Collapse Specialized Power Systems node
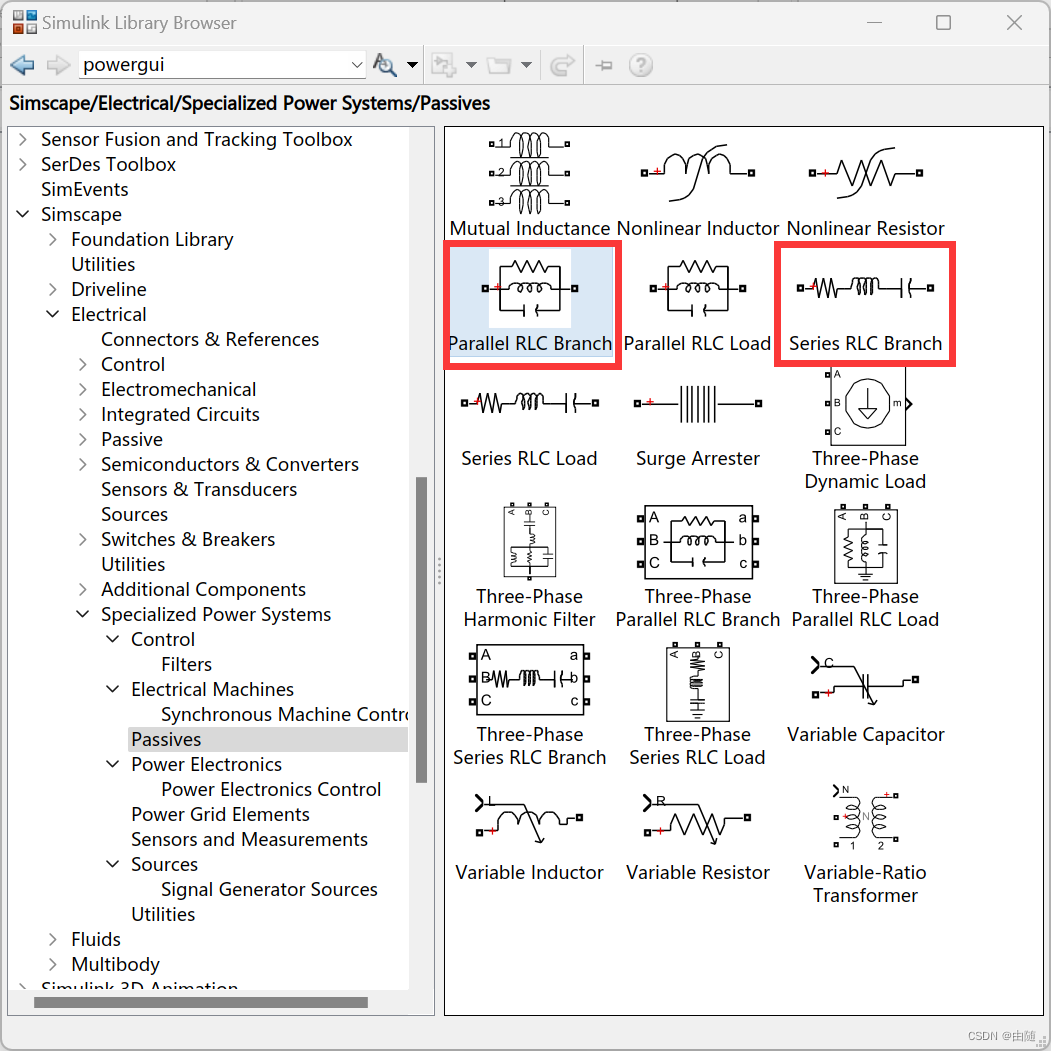Viewport: 1051px width, 1051px height. [x=82, y=615]
